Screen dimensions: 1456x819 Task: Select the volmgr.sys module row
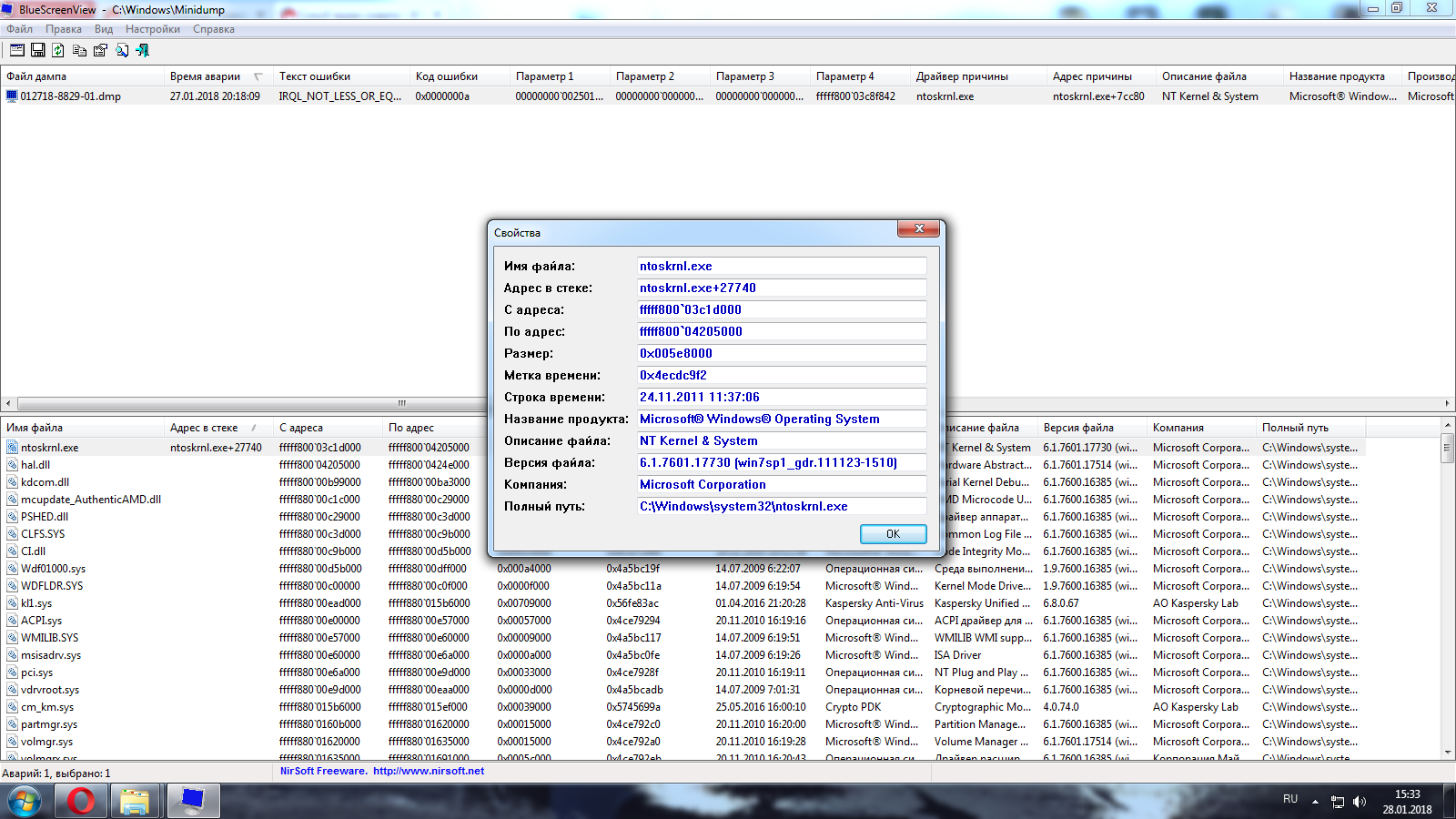tap(682, 742)
